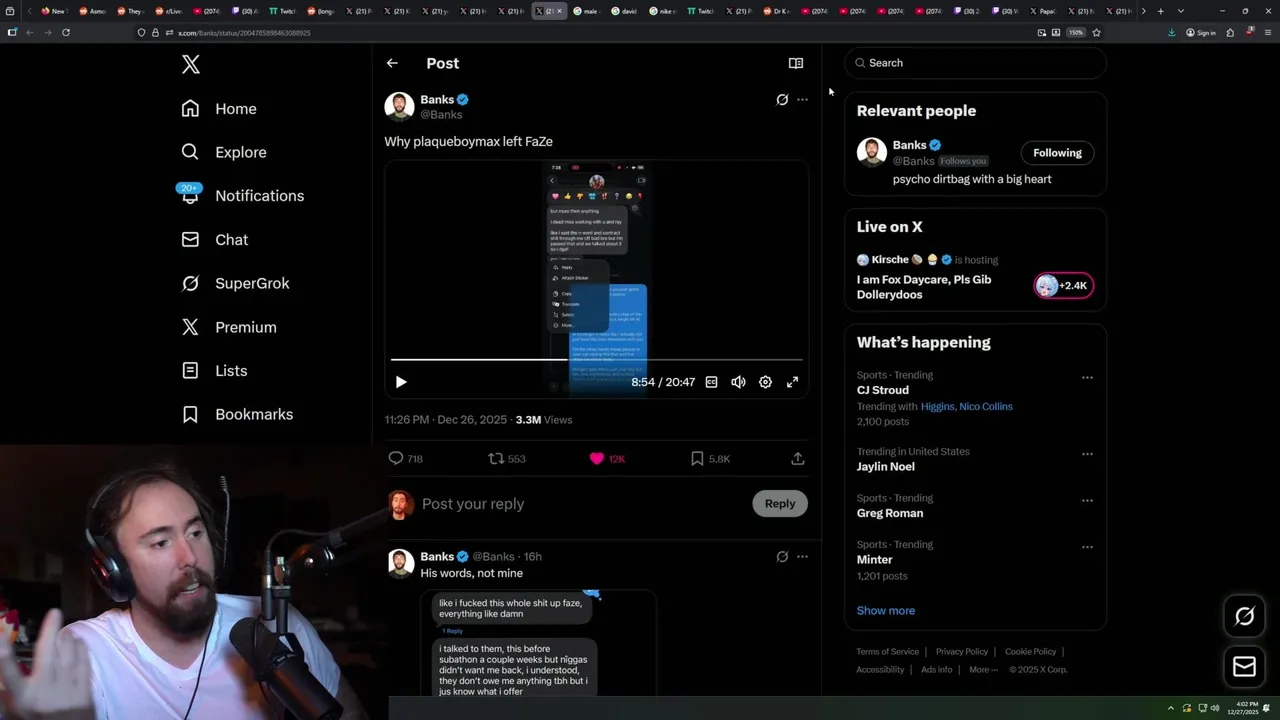Open SuperGrok
Viewport: 1280px width, 720px height.
[x=235, y=283]
